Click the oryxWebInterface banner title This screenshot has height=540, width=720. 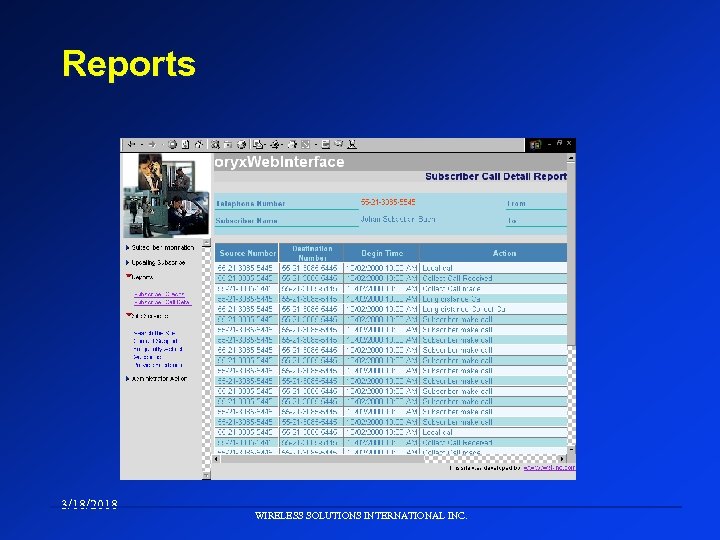coord(279,162)
